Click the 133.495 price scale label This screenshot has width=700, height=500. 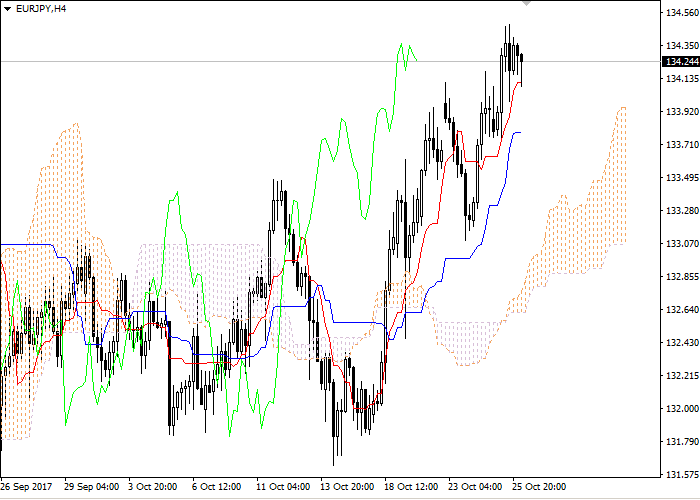coord(682,178)
